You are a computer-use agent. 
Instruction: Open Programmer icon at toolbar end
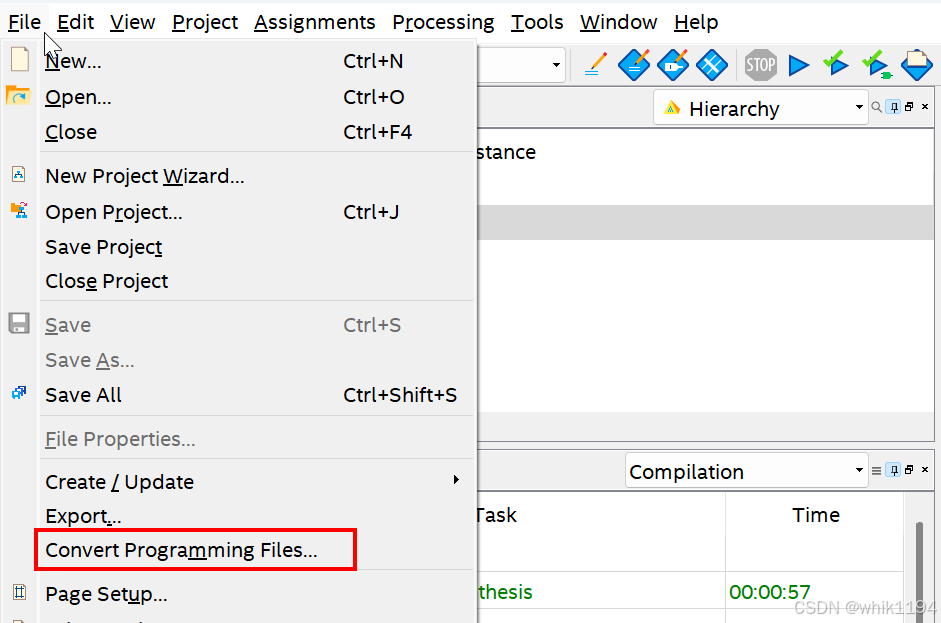[x=916, y=65]
